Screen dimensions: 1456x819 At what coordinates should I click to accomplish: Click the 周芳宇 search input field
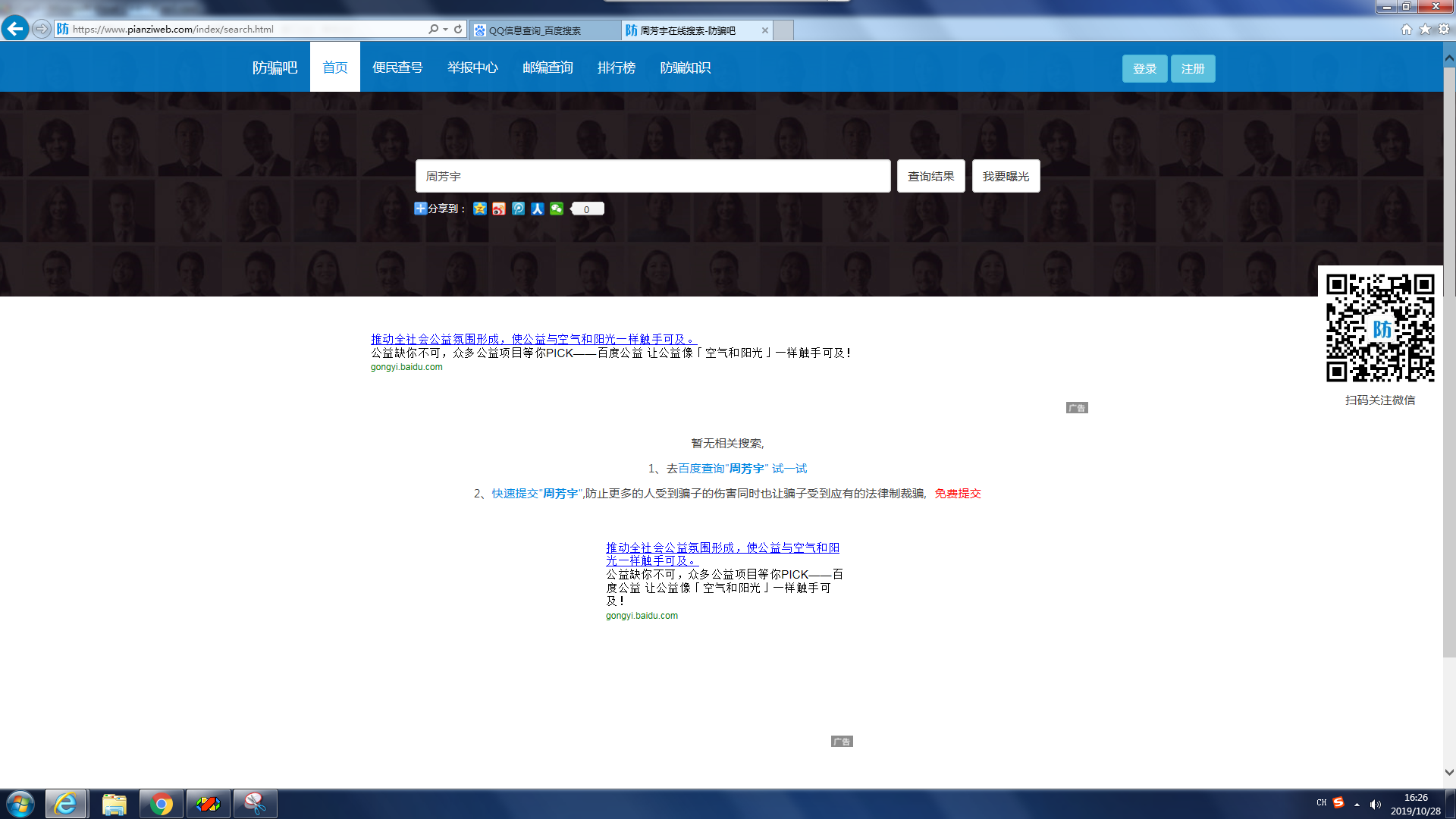(x=652, y=176)
